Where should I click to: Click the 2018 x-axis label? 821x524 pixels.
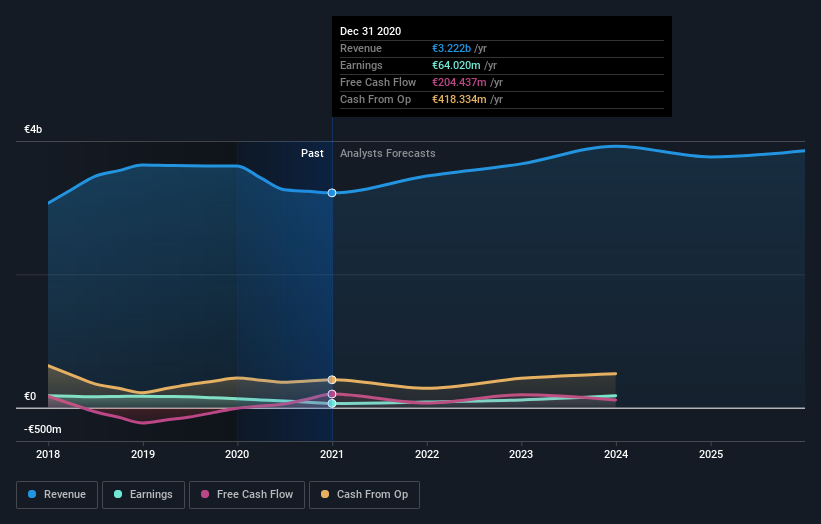(x=48, y=454)
